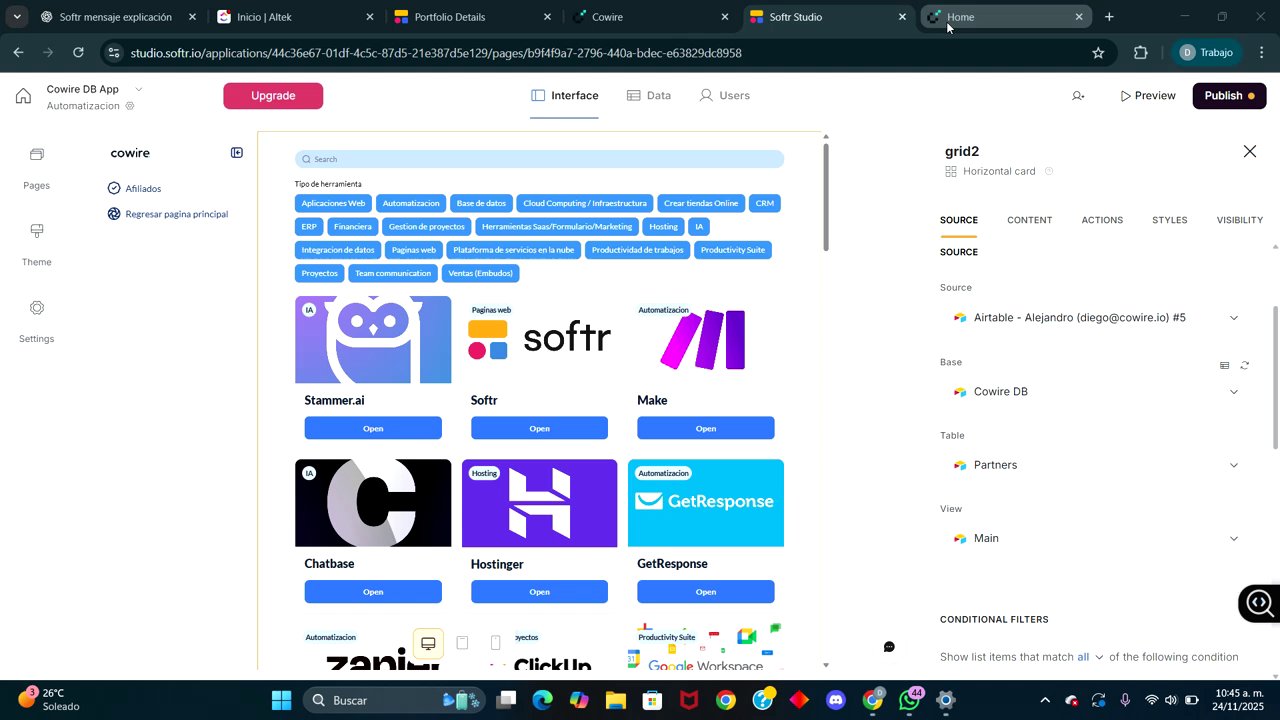Open the chat support bubble icon
This screenshot has height=720, width=1280.
pos(889,647)
